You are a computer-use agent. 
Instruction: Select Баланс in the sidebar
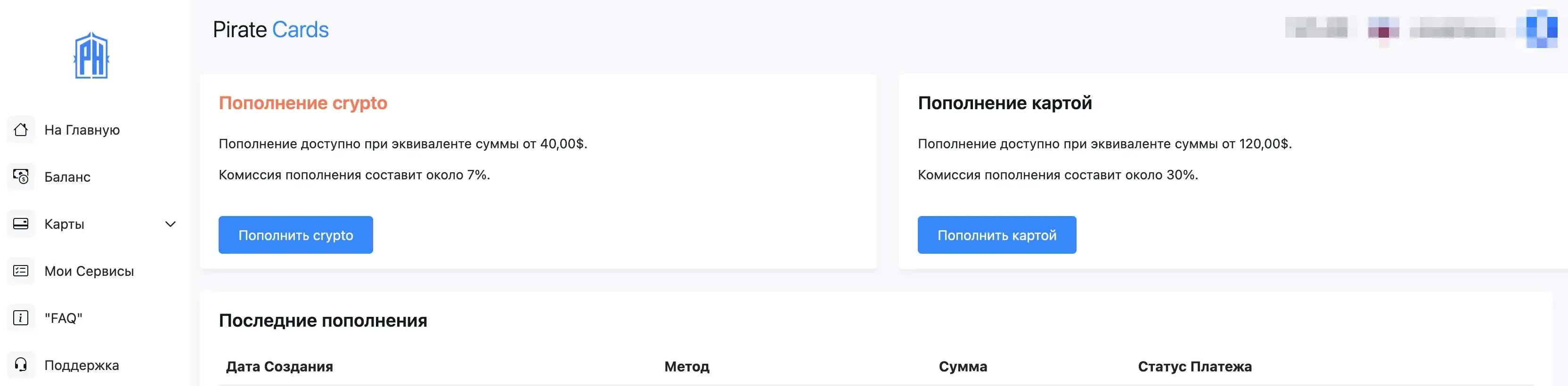(x=66, y=177)
